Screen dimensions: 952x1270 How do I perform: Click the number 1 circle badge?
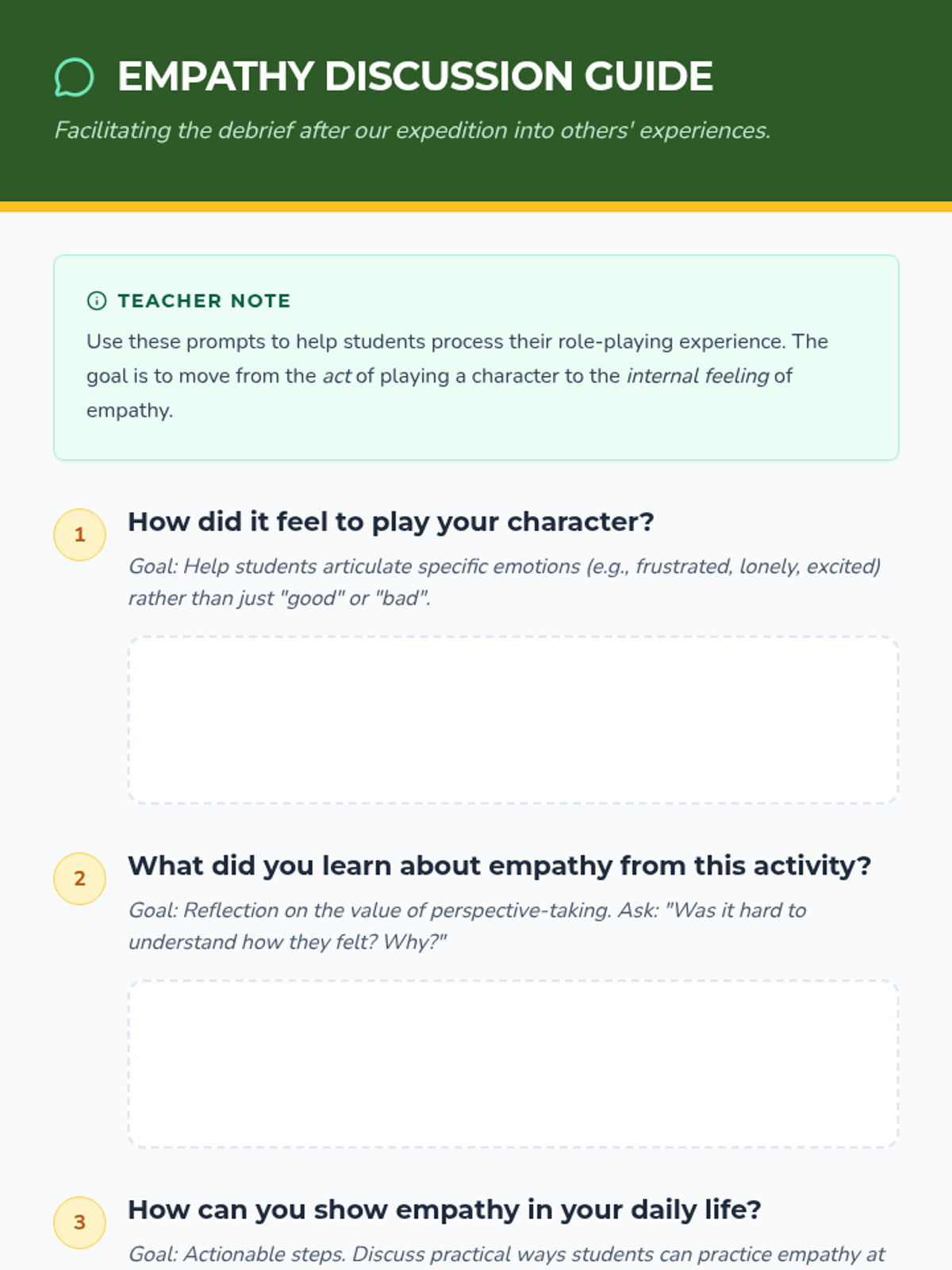[x=79, y=535]
